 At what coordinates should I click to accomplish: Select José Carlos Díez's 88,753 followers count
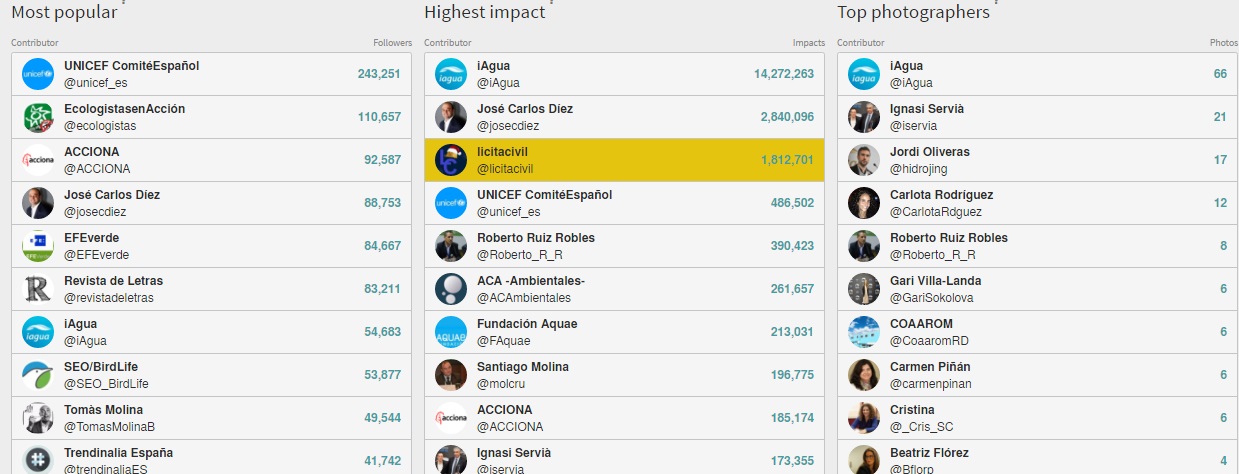[379, 203]
